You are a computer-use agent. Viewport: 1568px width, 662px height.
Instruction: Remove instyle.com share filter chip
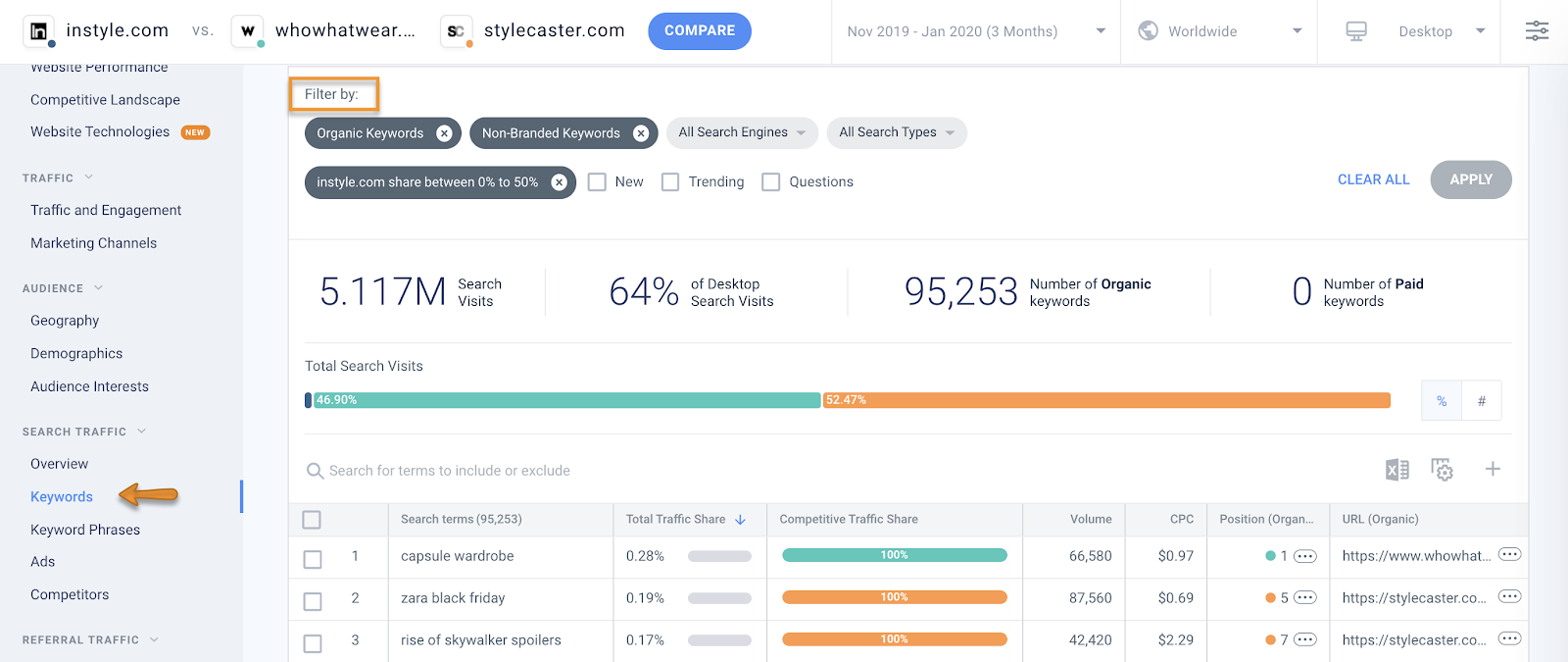pyautogui.click(x=559, y=182)
